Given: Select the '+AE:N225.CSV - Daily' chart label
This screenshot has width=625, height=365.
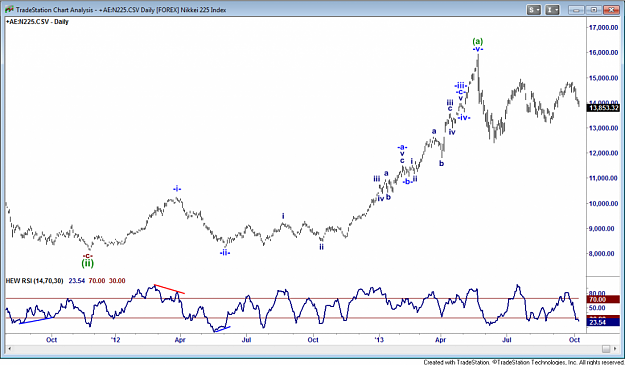Looking at the screenshot, I should [x=37, y=22].
